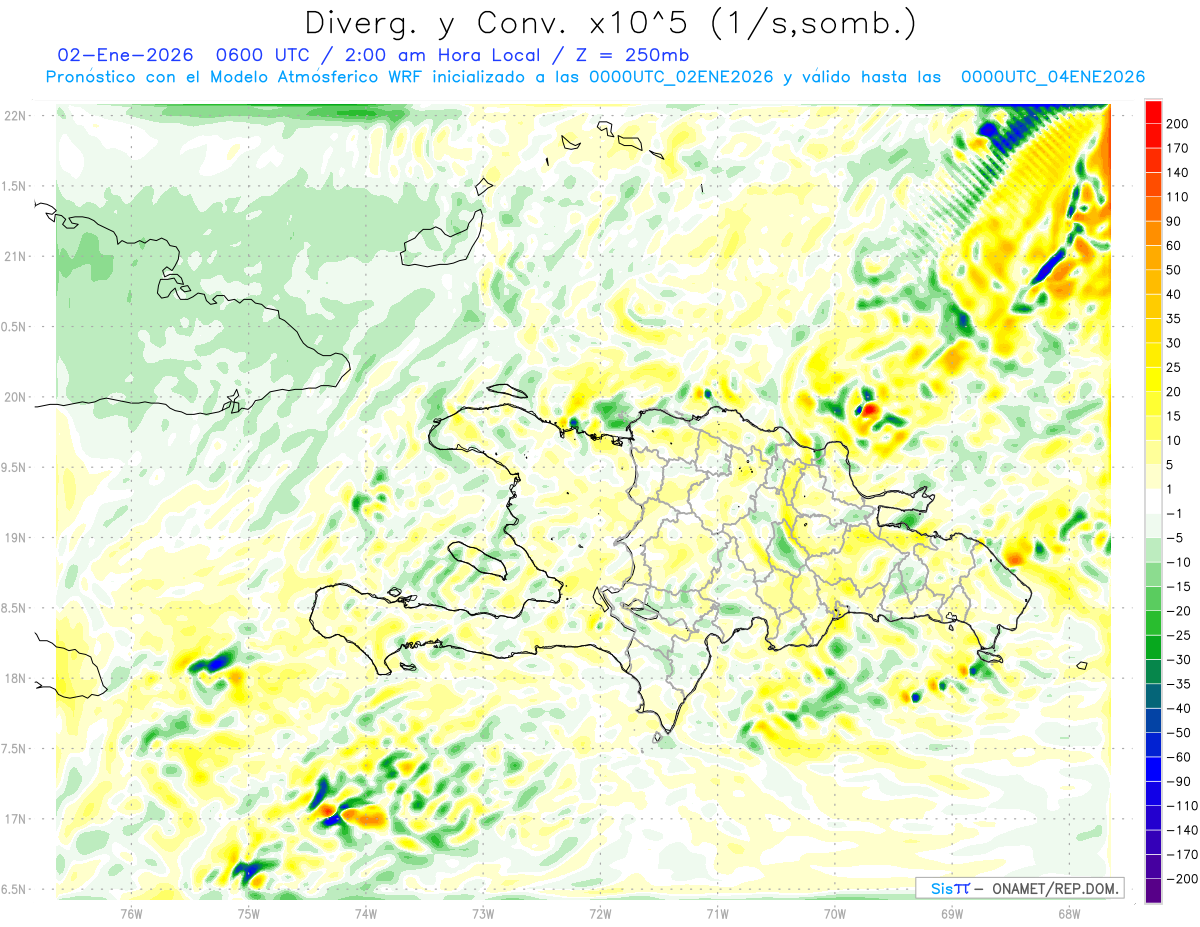
Task: Click the initialization text '0000UTC_02ENE2026'
Action: [681, 77]
